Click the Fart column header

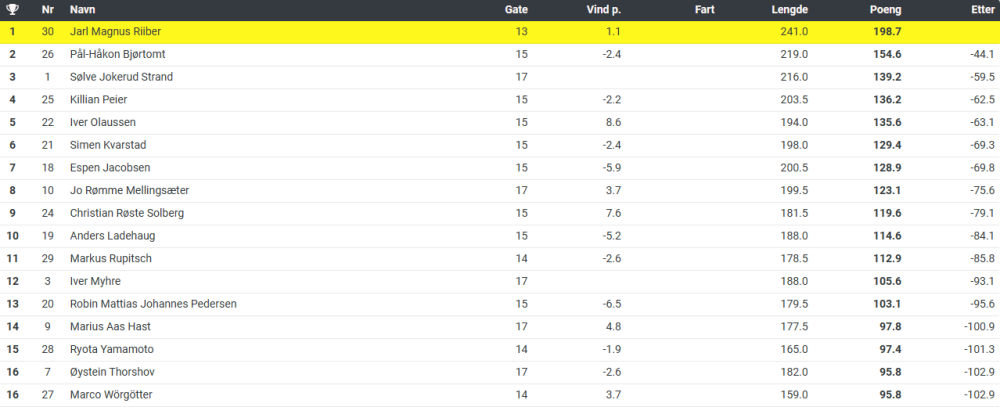click(x=703, y=10)
